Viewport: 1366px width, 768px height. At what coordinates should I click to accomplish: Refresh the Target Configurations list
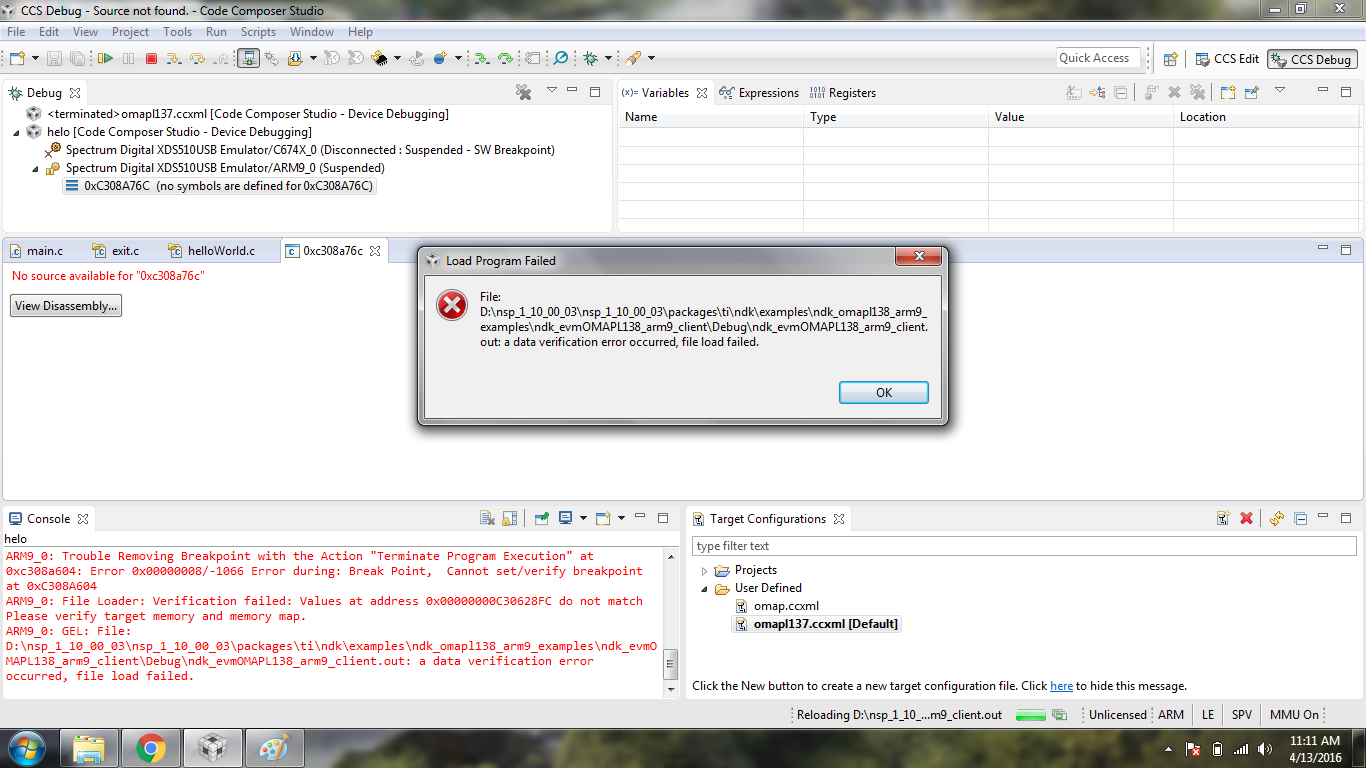1277,518
